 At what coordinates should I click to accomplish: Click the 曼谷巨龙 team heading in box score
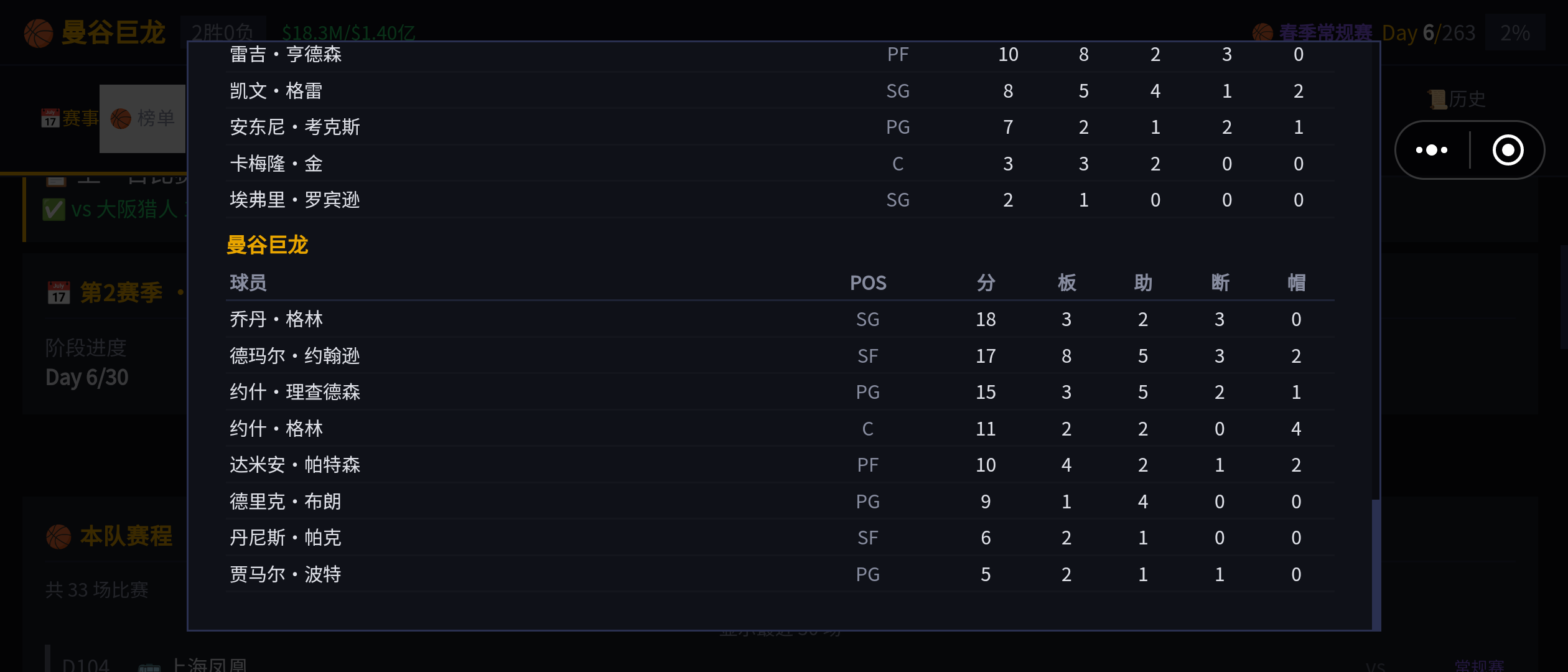click(x=268, y=245)
